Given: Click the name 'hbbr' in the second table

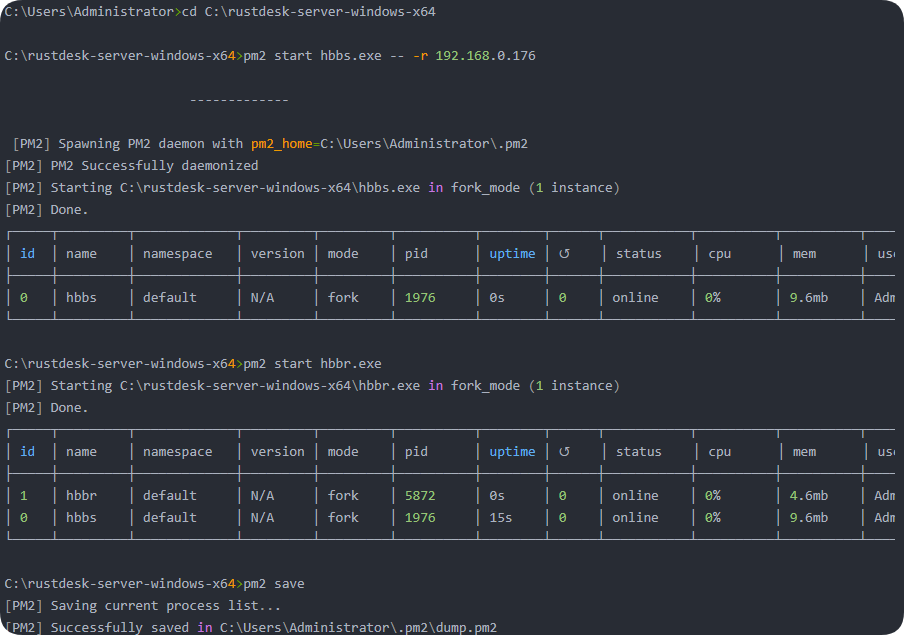Looking at the screenshot, I should (x=81, y=496).
